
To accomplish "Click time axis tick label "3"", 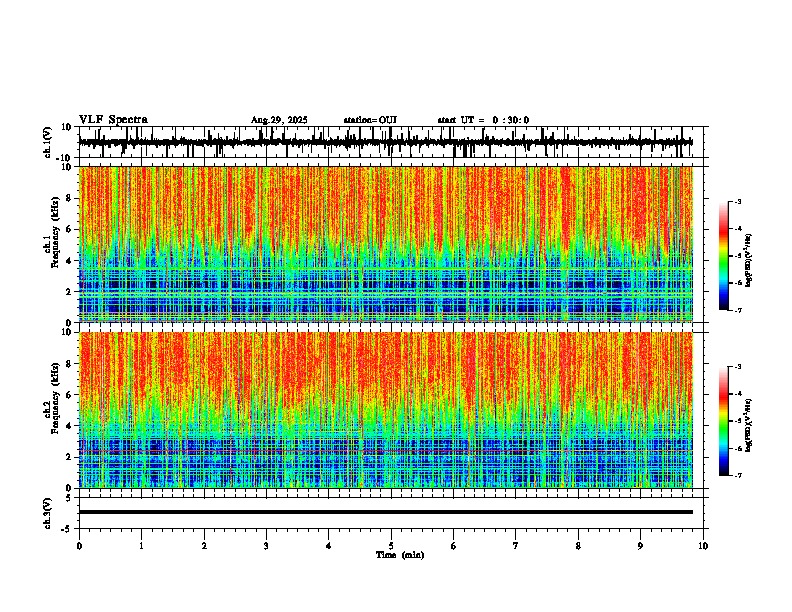I will [x=266, y=546].
